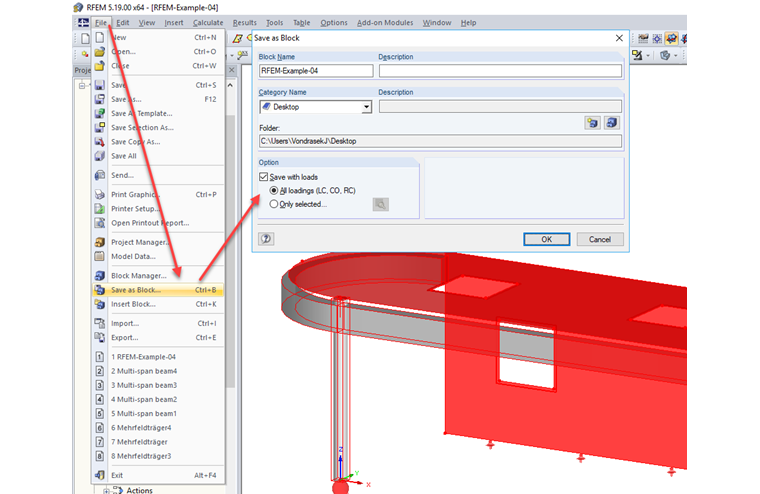Image resolution: width=760 pixels, height=494 pixels.
Task: Click the Insert Block icon
Action: click(100, 304)
